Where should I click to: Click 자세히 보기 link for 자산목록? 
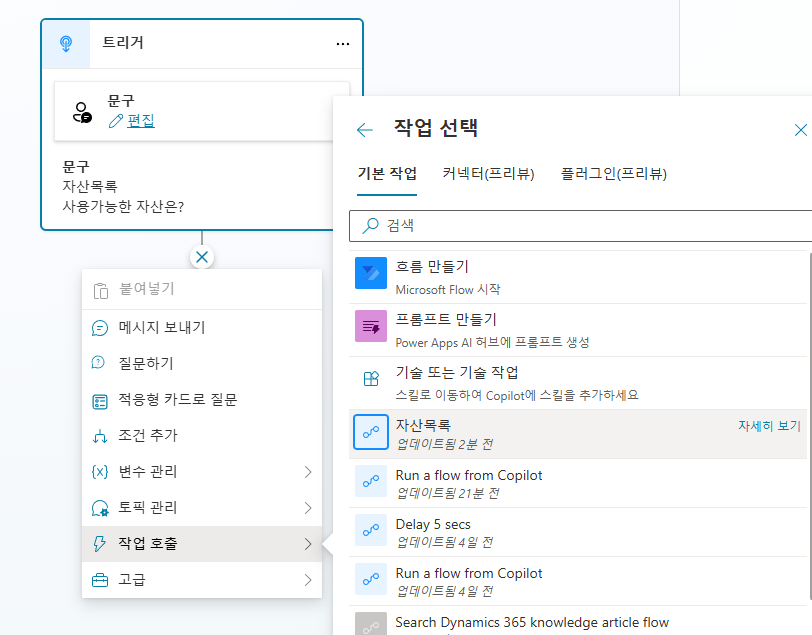point(769,426)
